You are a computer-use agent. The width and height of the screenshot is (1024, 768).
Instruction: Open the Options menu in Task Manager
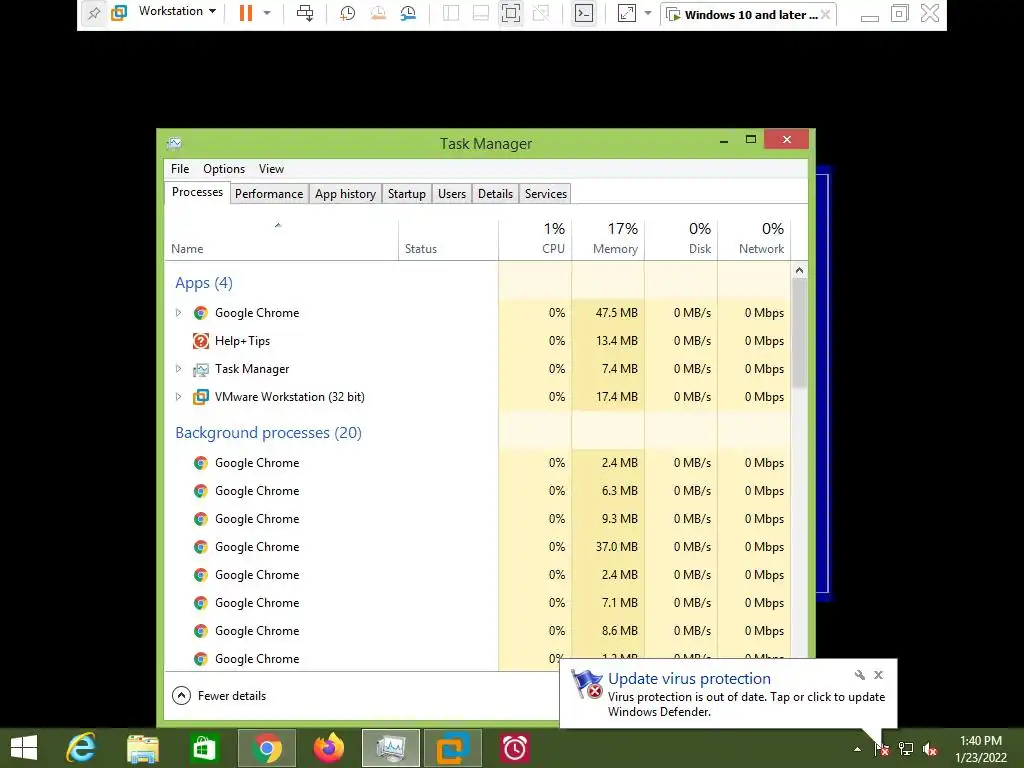pos(224,168)
